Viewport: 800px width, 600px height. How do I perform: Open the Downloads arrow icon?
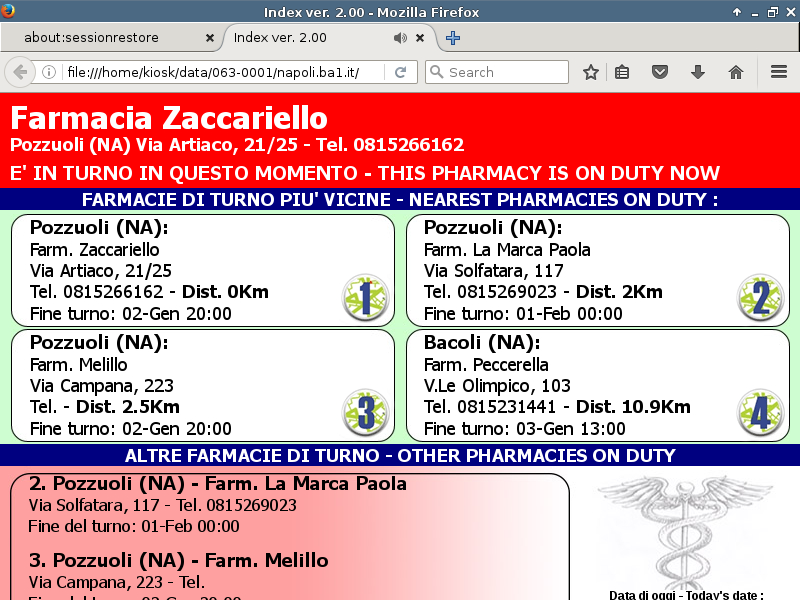pos(698,72)
